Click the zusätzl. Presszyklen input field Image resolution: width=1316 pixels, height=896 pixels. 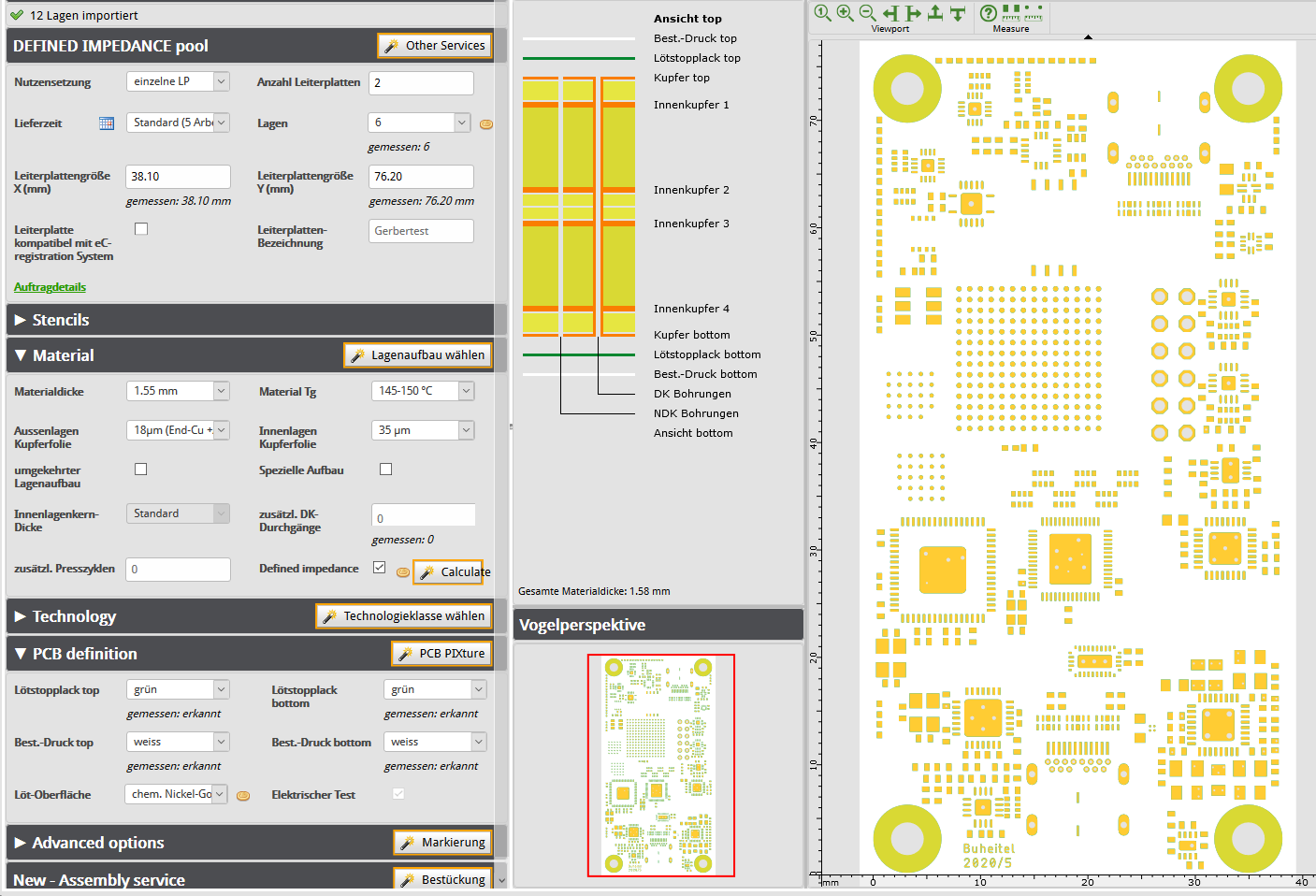click(x=178, y=570)
